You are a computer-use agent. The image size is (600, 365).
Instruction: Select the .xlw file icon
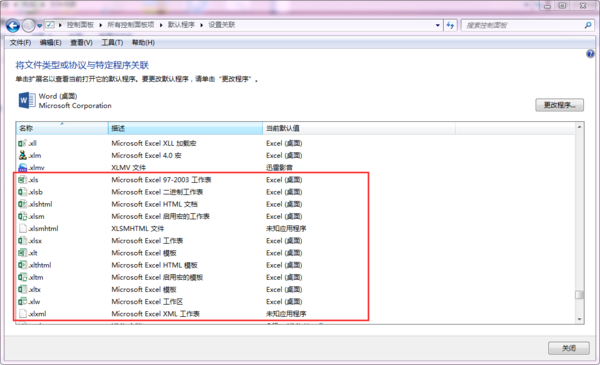pos(23,301)
